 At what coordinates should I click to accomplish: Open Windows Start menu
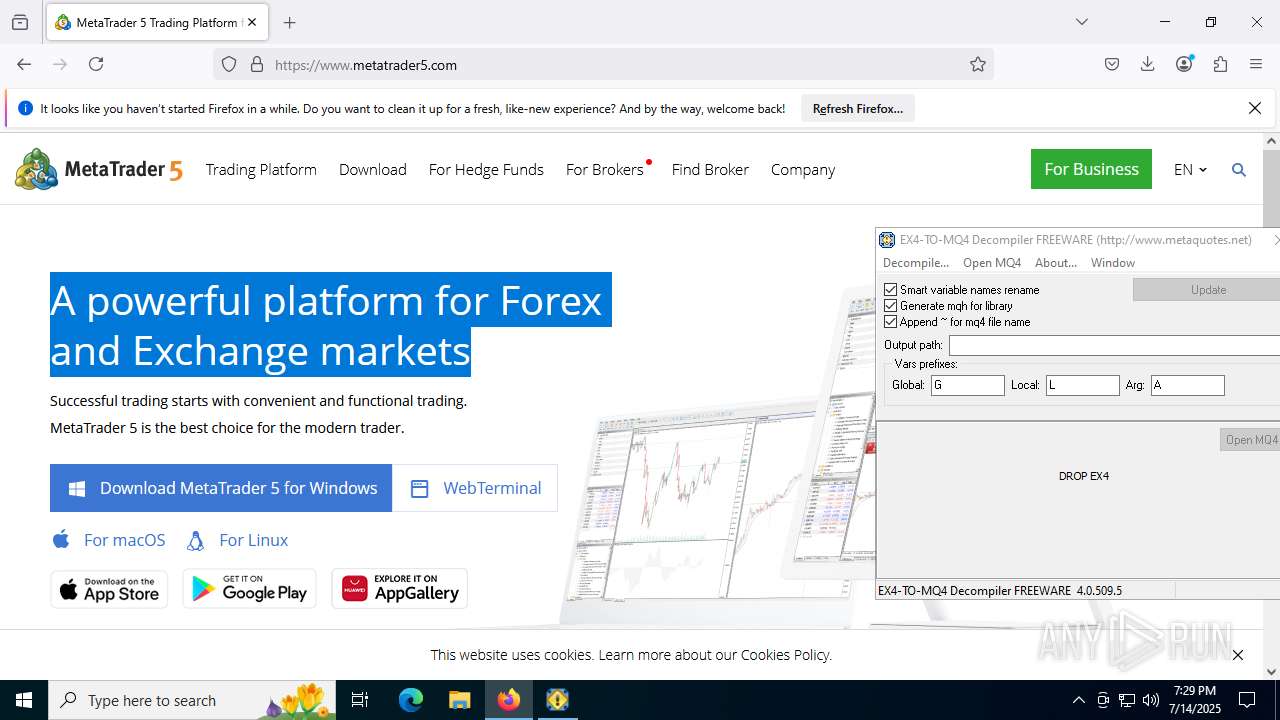pos(24,700)
